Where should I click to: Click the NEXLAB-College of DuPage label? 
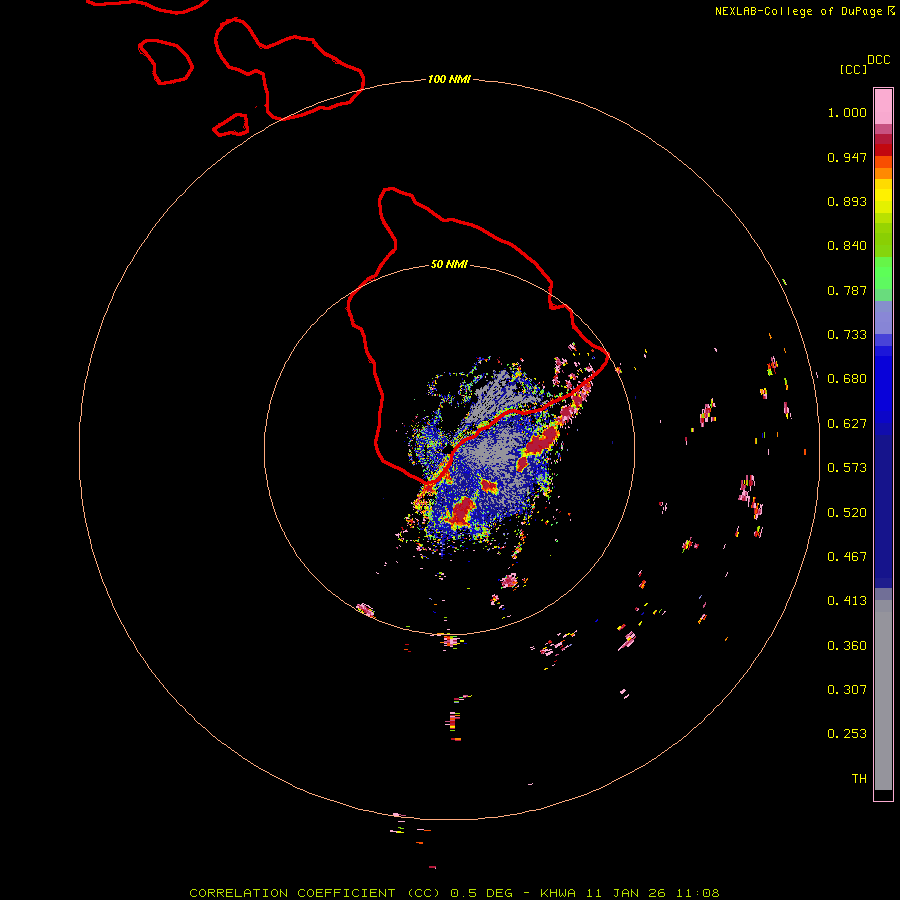tap(800, 11)
